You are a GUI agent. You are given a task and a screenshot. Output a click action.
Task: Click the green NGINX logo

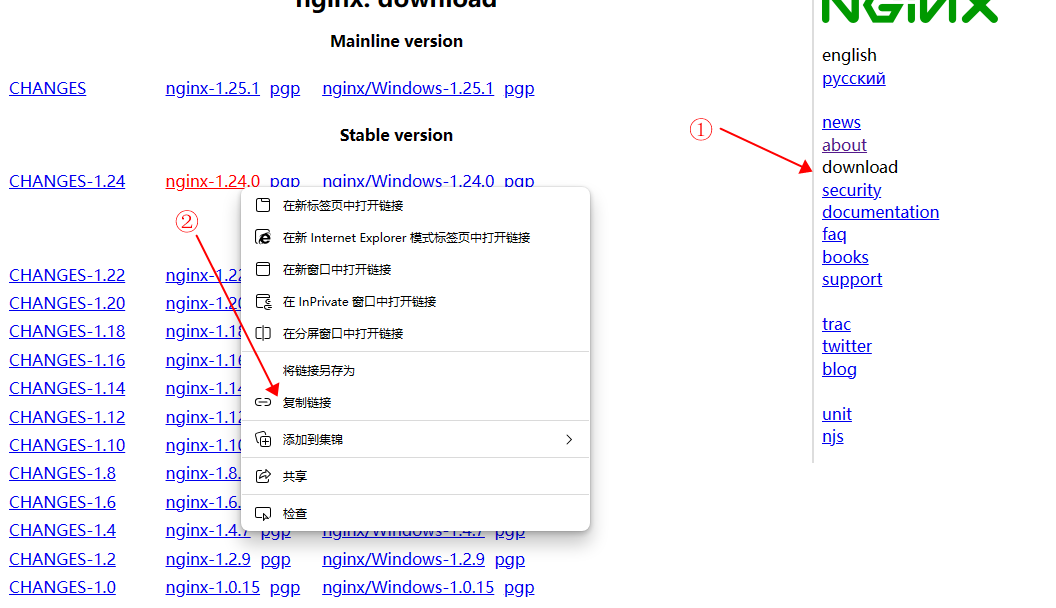(x=909, y=10)
